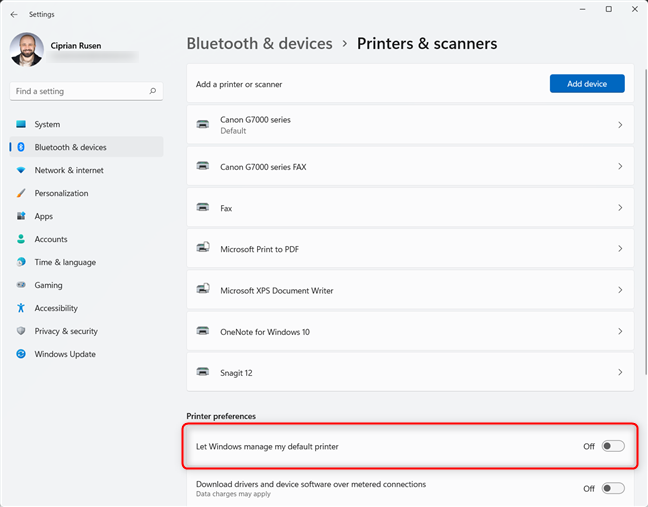Click the Canon G7000 series FAX text
Screen dimensions: 648x507
(x=263, y=167)
